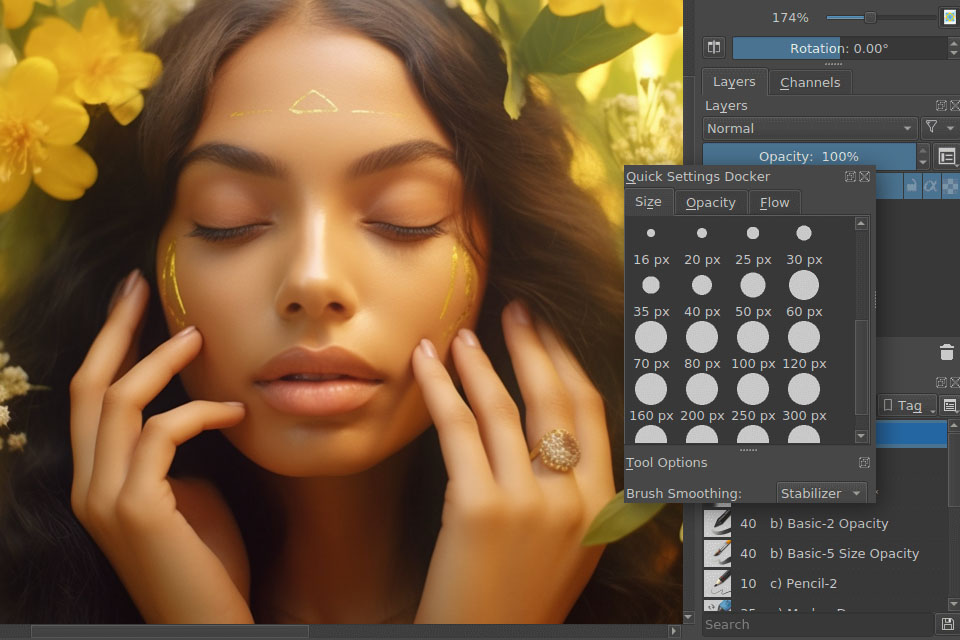This screenshot has width=960, height=640.
Task: Switch to the Layers tab
Action: click(x=734, y=82)
